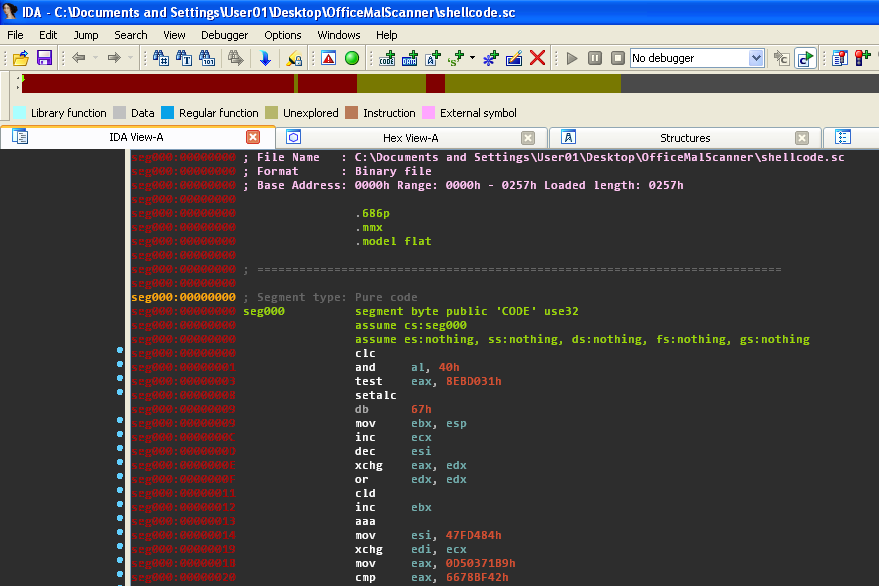Click the blue down arrow jump icon

click(265, 58)
